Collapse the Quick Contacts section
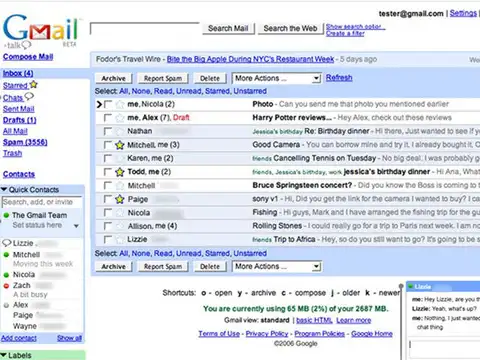 coord(4,190)
